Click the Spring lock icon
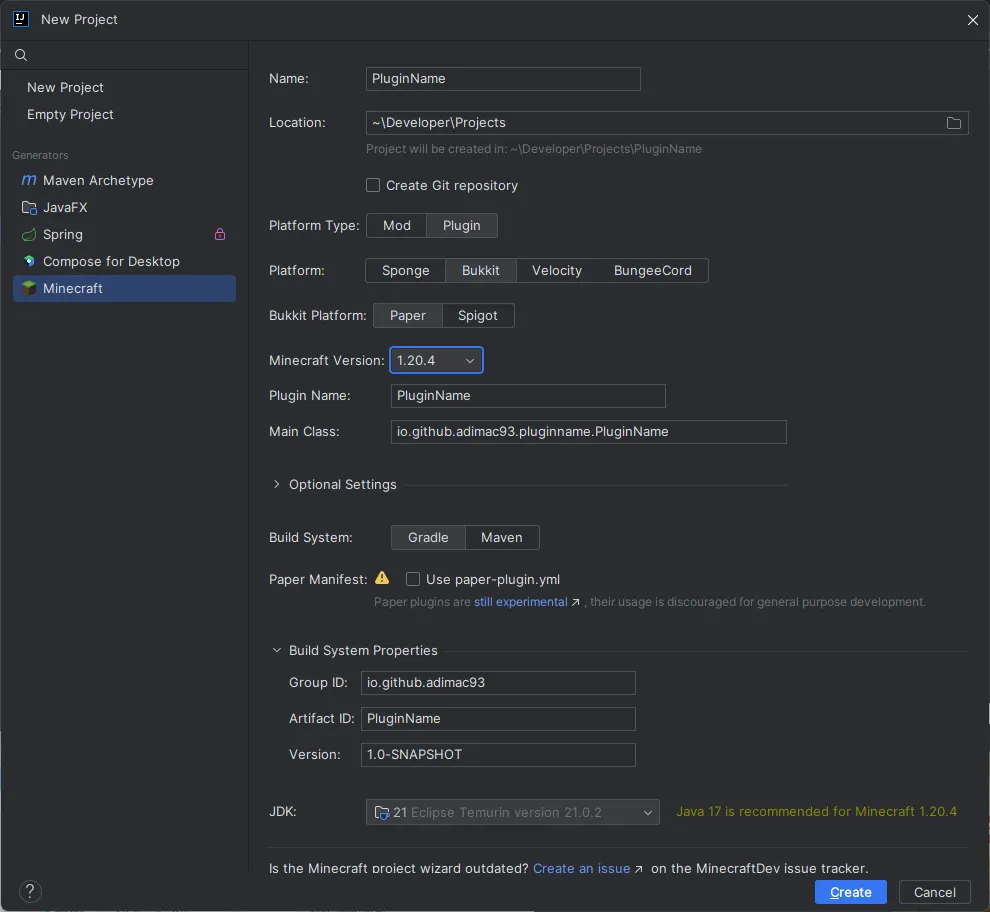This screenshot has width=990, height=912. [x=220, y=234]
